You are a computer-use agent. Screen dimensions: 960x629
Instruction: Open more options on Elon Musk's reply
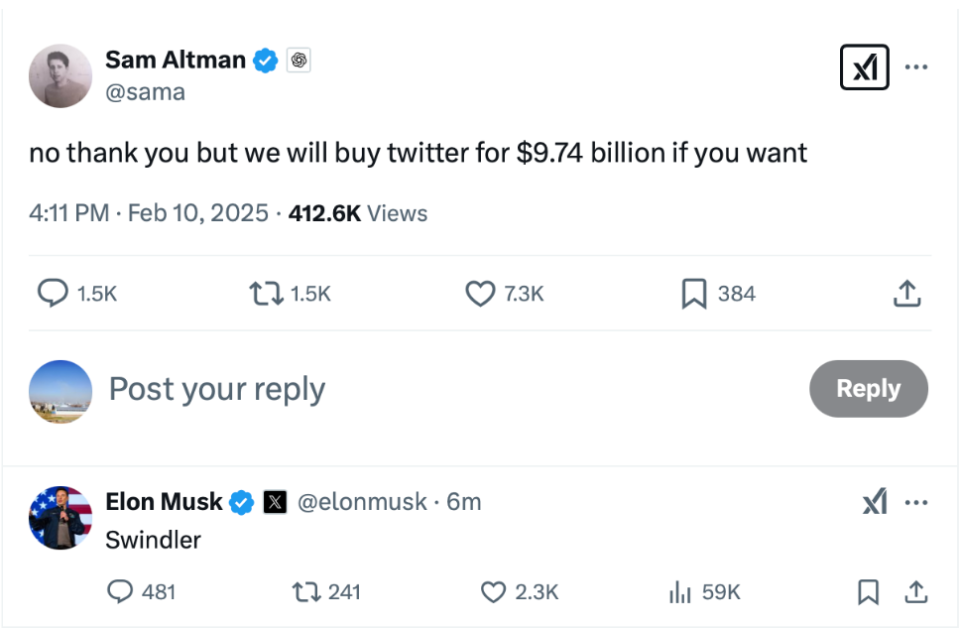(x=916, y=503)
